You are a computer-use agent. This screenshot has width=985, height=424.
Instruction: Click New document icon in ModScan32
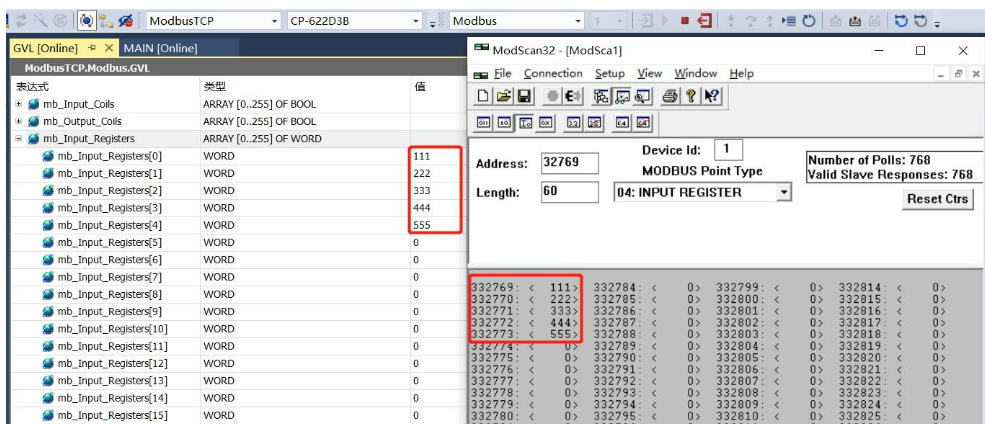pyautogui.click(x=482, y=96)
